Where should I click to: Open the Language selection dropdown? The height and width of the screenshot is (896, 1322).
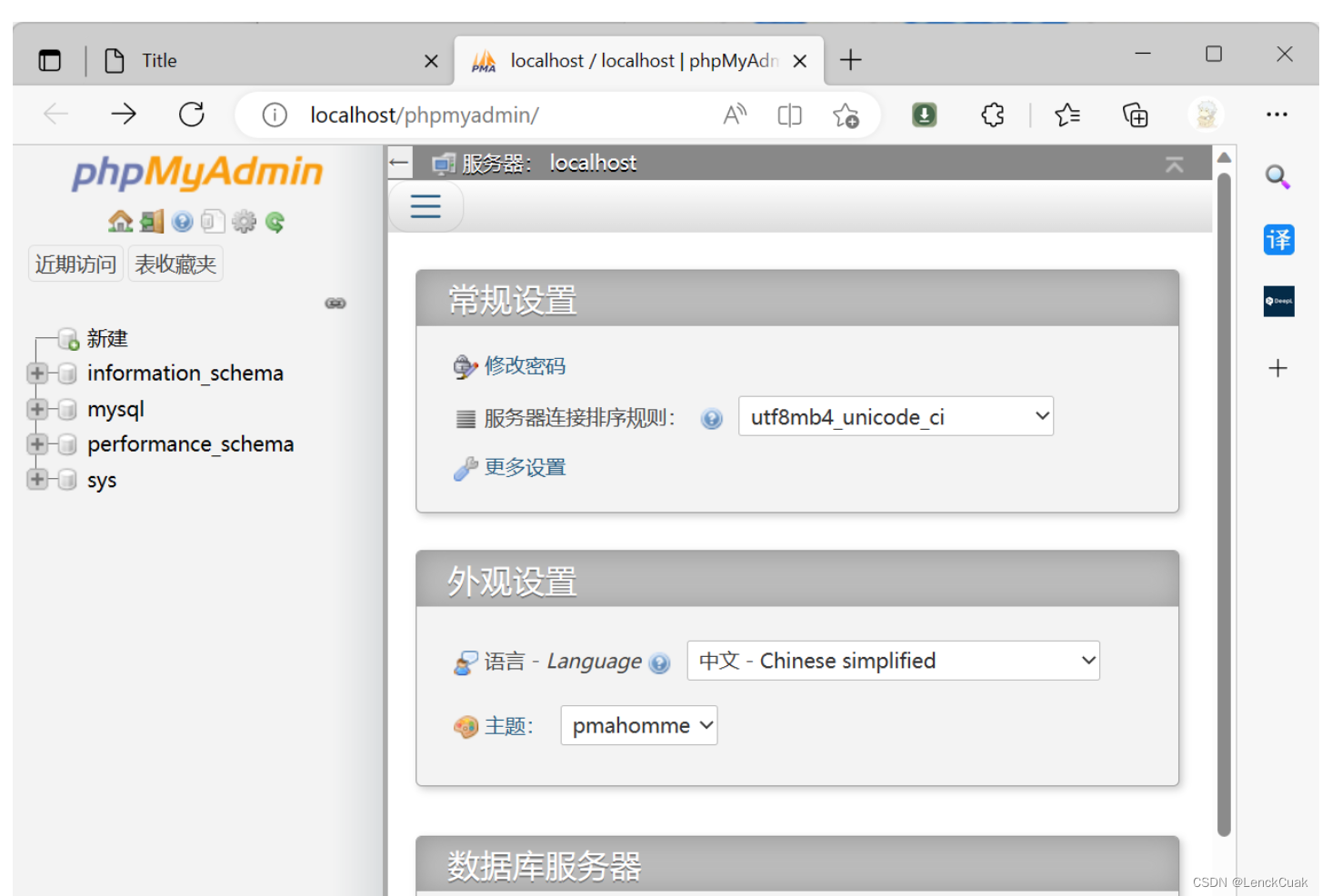click(893, 661)
